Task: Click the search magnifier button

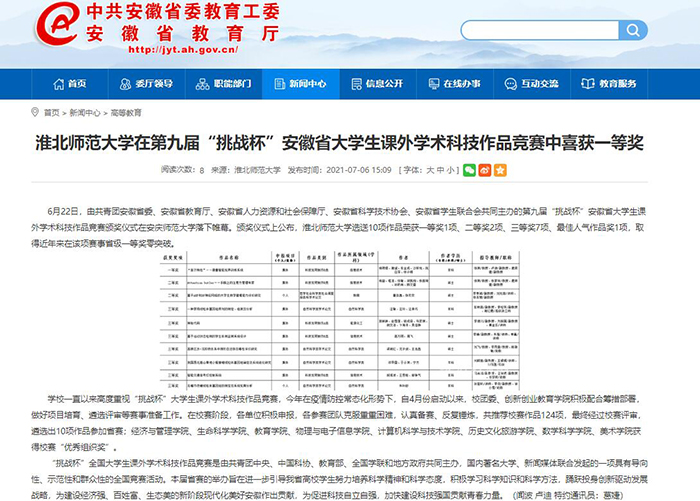Action: pos(633,30)
